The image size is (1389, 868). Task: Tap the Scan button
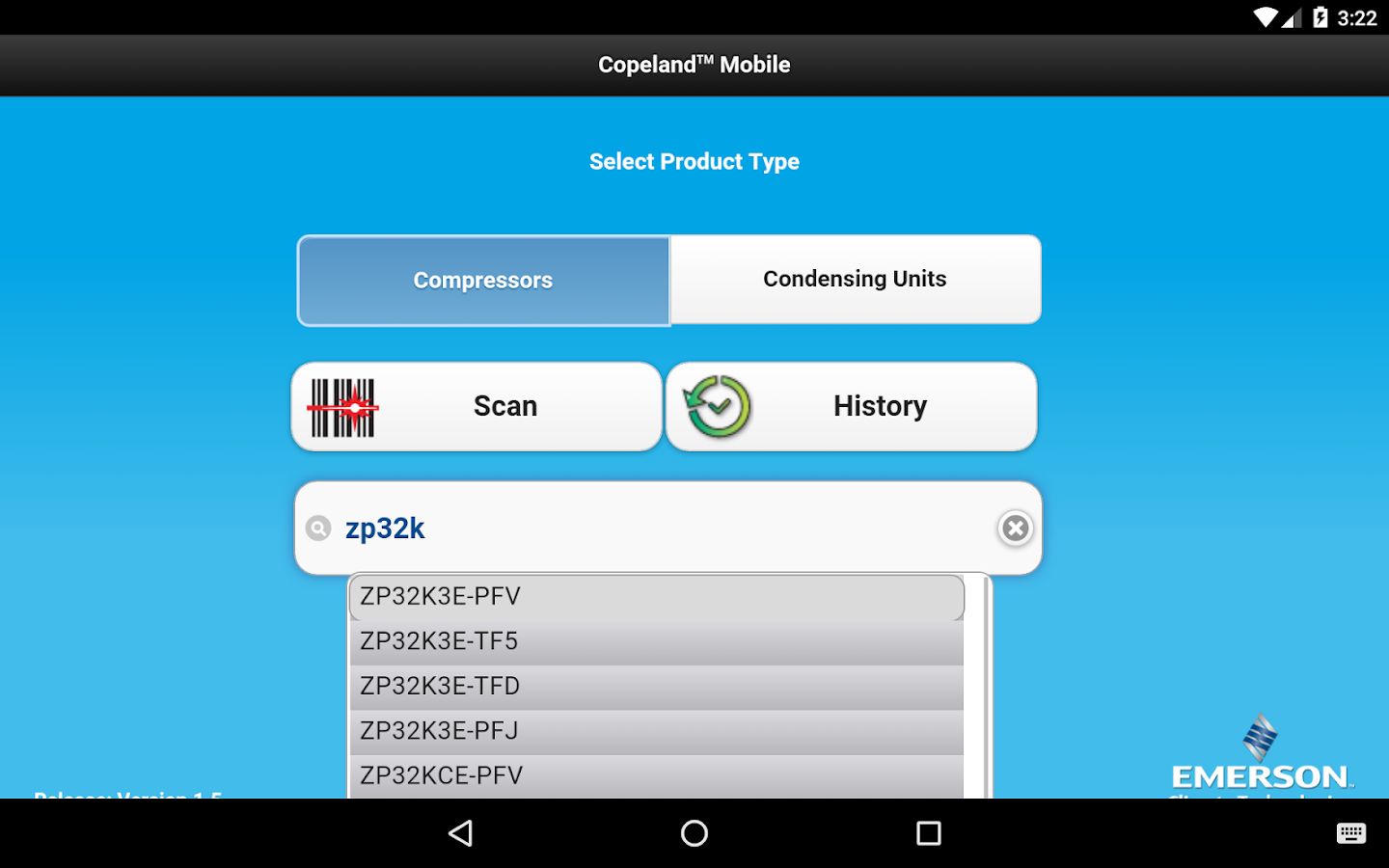[477, 407]
